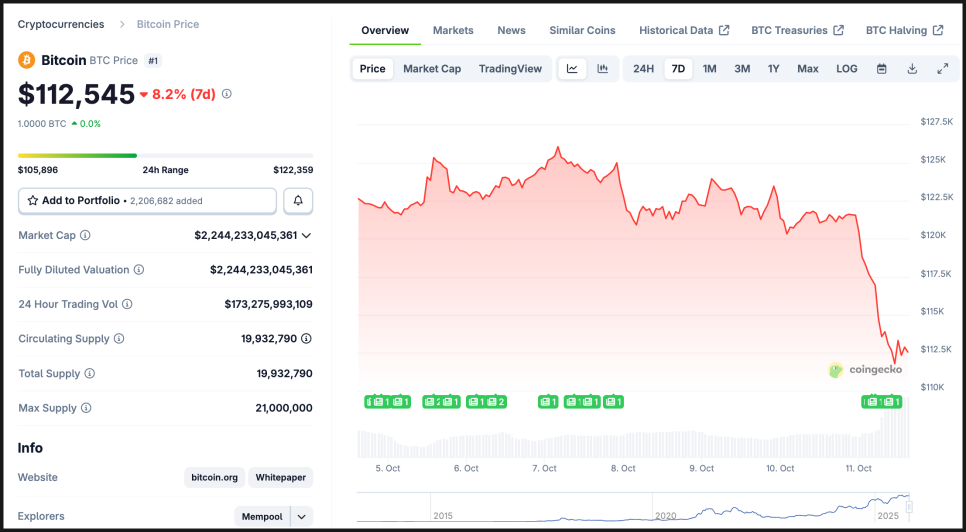Expand chart to fullscreen
Image resolution: width=966 pixels, height=532 pixels.
[942, 69]
